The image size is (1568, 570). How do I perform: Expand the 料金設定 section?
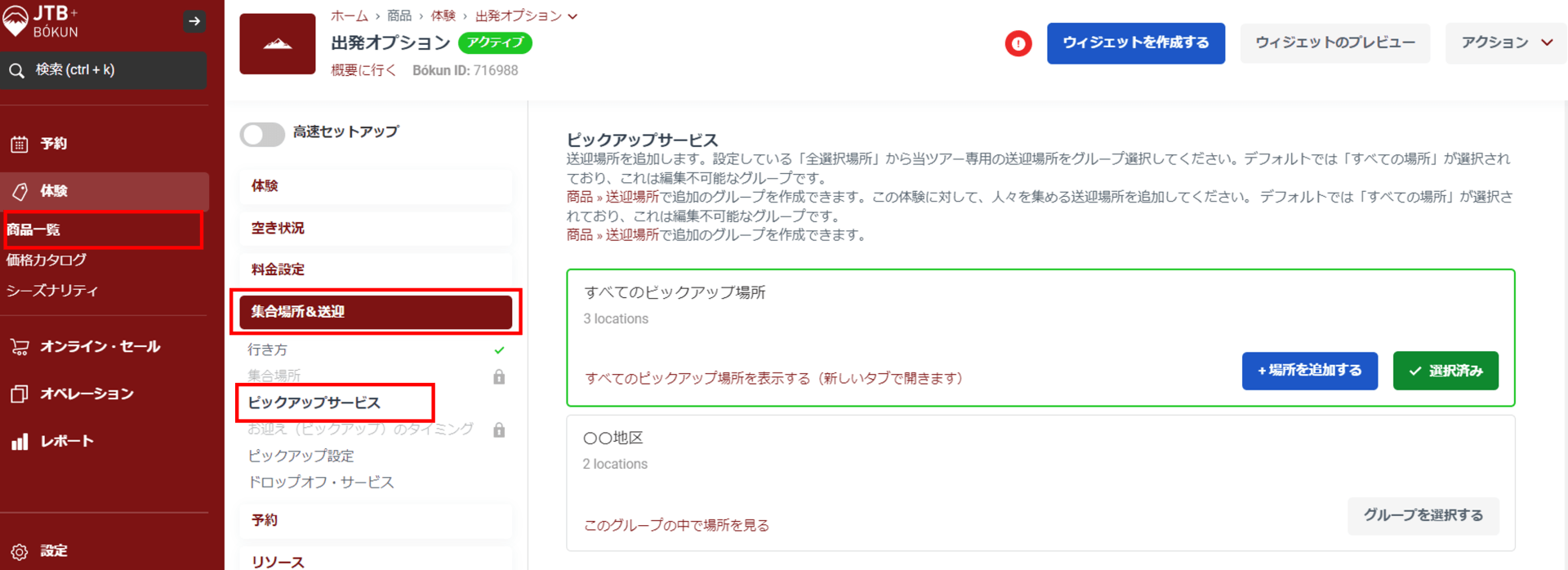click(376, 269)
